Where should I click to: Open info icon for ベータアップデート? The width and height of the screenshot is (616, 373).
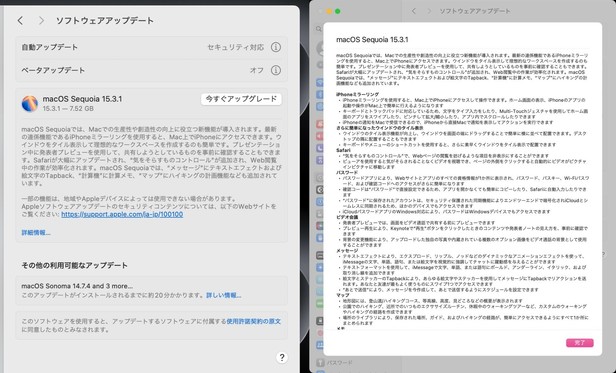tap(276, 70)
